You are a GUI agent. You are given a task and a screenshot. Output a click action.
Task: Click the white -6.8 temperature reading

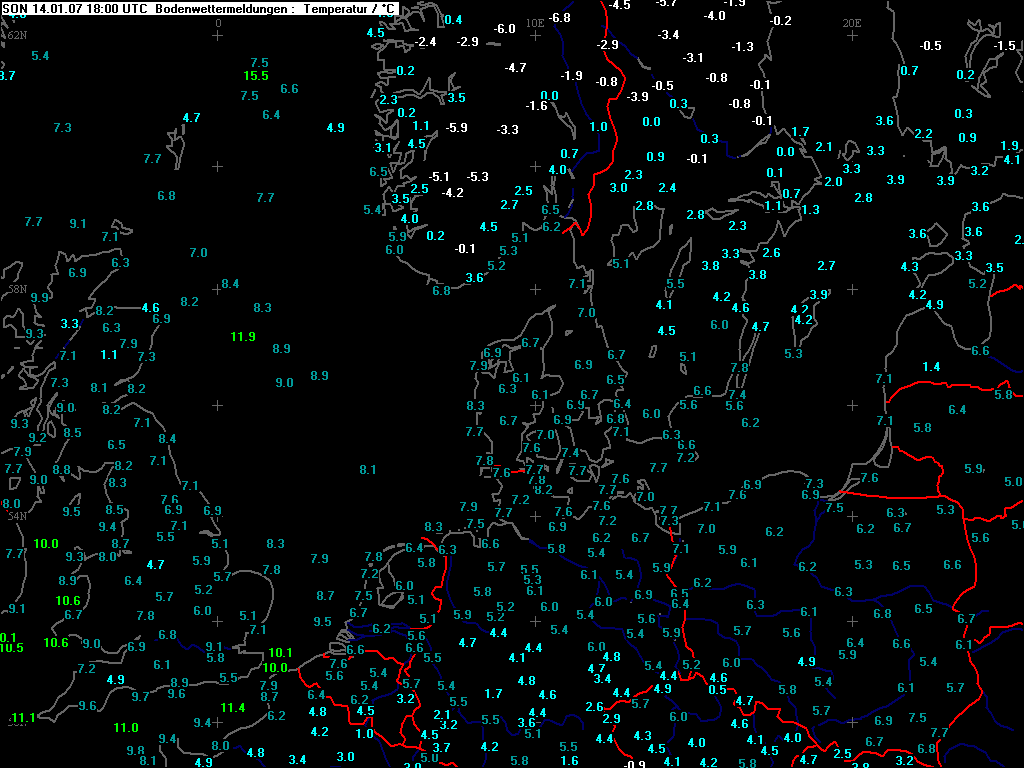click(560, 18)
